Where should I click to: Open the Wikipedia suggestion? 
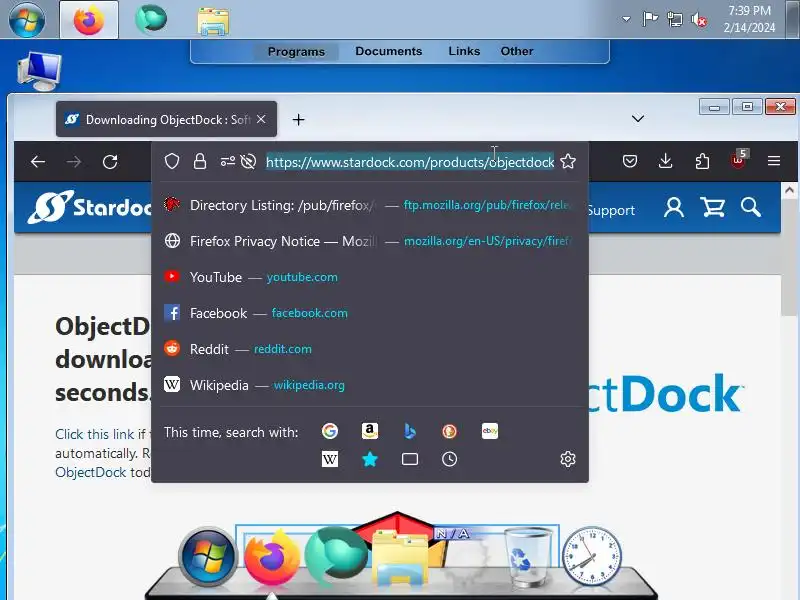pyautogui.click(x=370, y=385)
